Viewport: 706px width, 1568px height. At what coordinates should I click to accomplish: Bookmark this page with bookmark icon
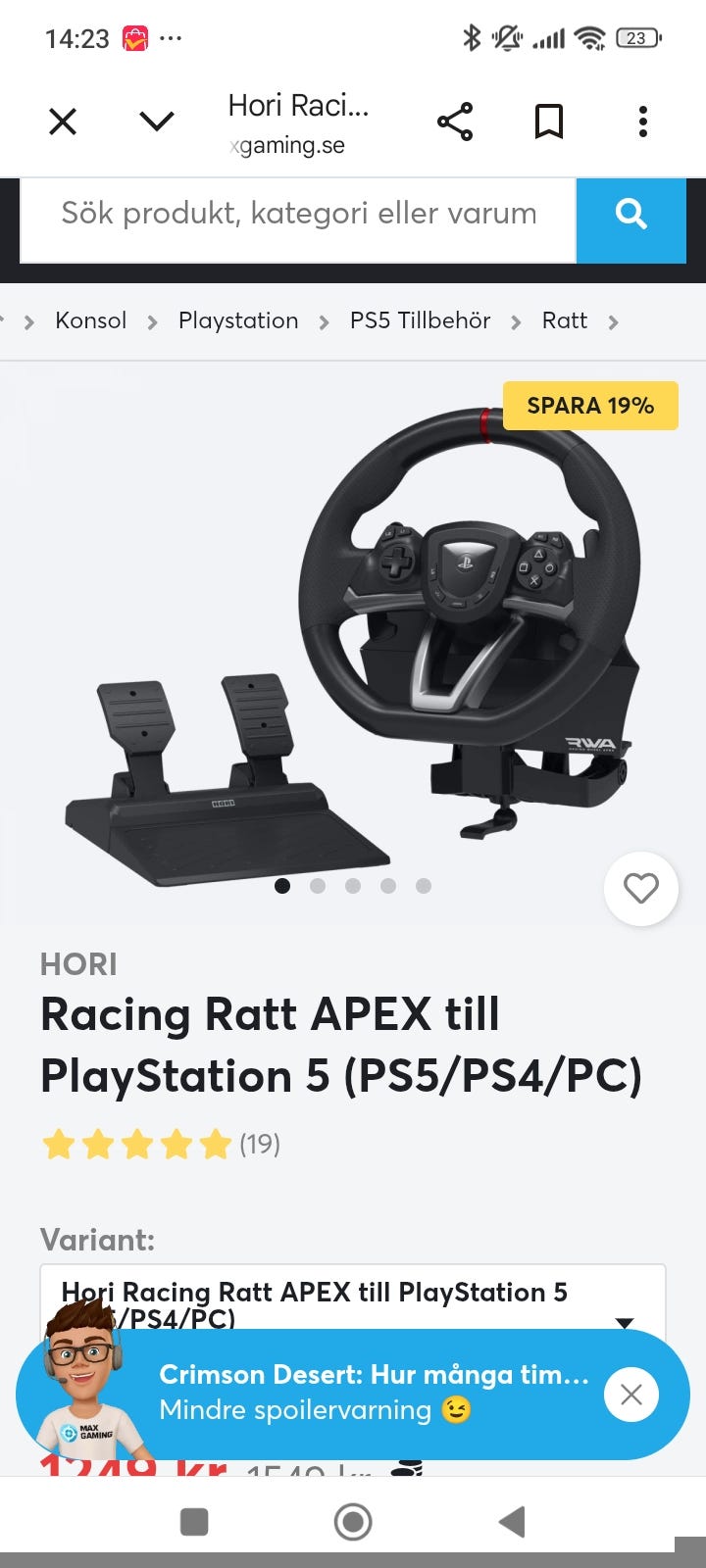click(549, 122)
